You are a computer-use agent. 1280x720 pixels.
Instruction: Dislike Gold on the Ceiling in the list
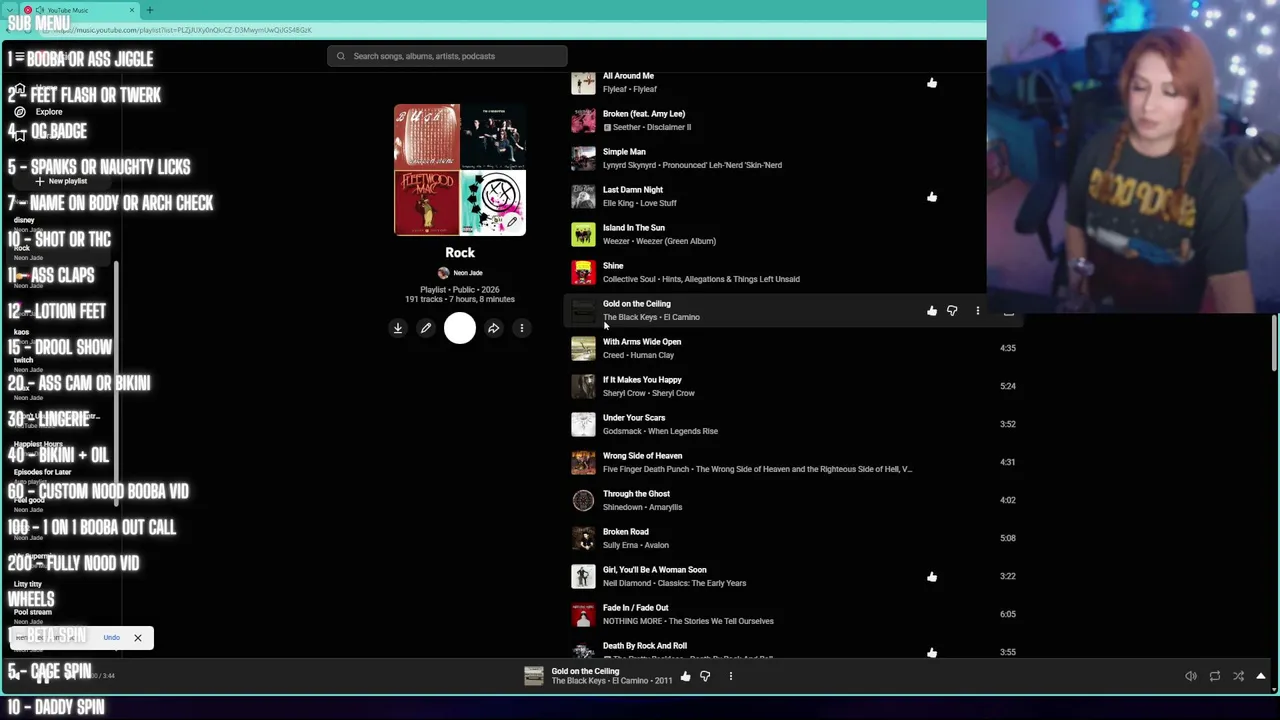(952, 311)
